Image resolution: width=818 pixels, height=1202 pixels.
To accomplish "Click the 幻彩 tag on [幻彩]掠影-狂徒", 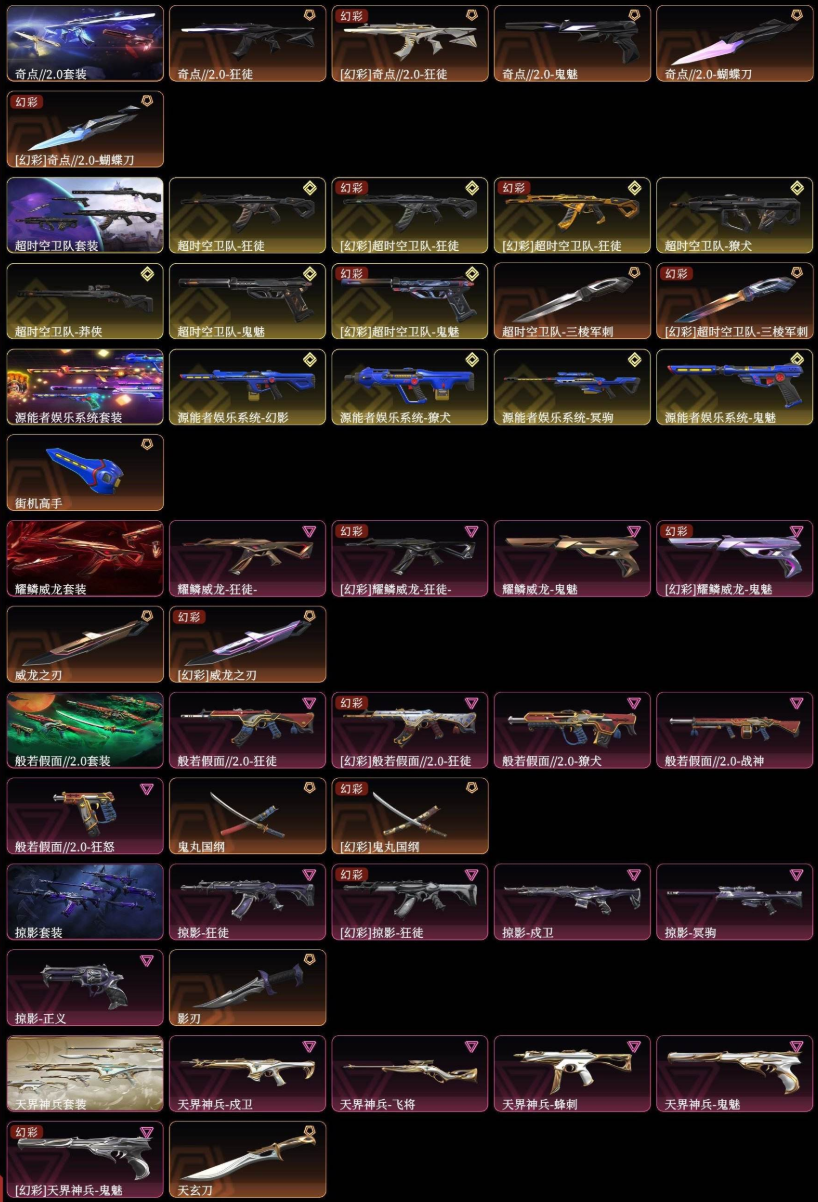I will pyautogui.click(x=352, y=875).
